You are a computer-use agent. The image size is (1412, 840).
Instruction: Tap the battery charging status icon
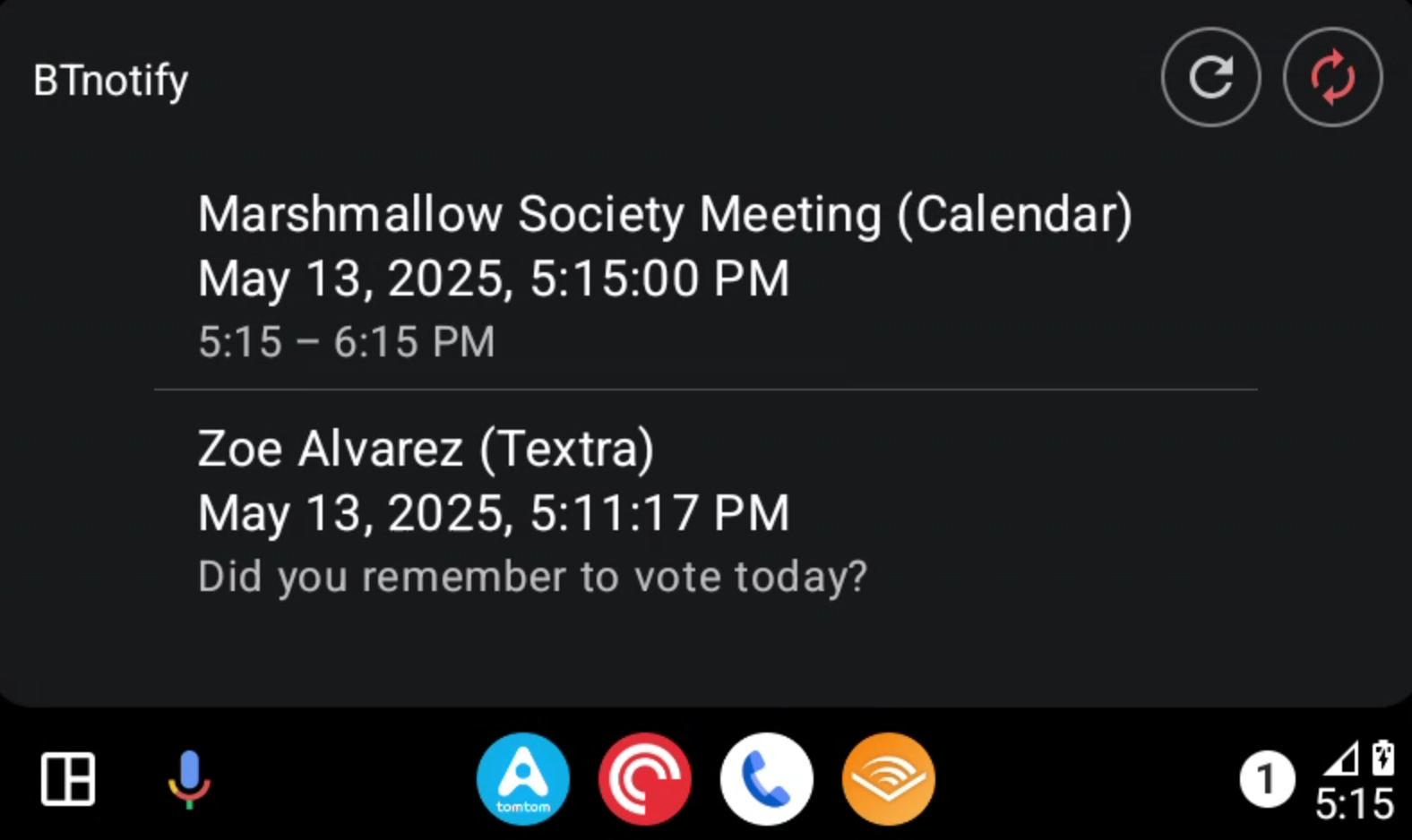click(1382, 758)
